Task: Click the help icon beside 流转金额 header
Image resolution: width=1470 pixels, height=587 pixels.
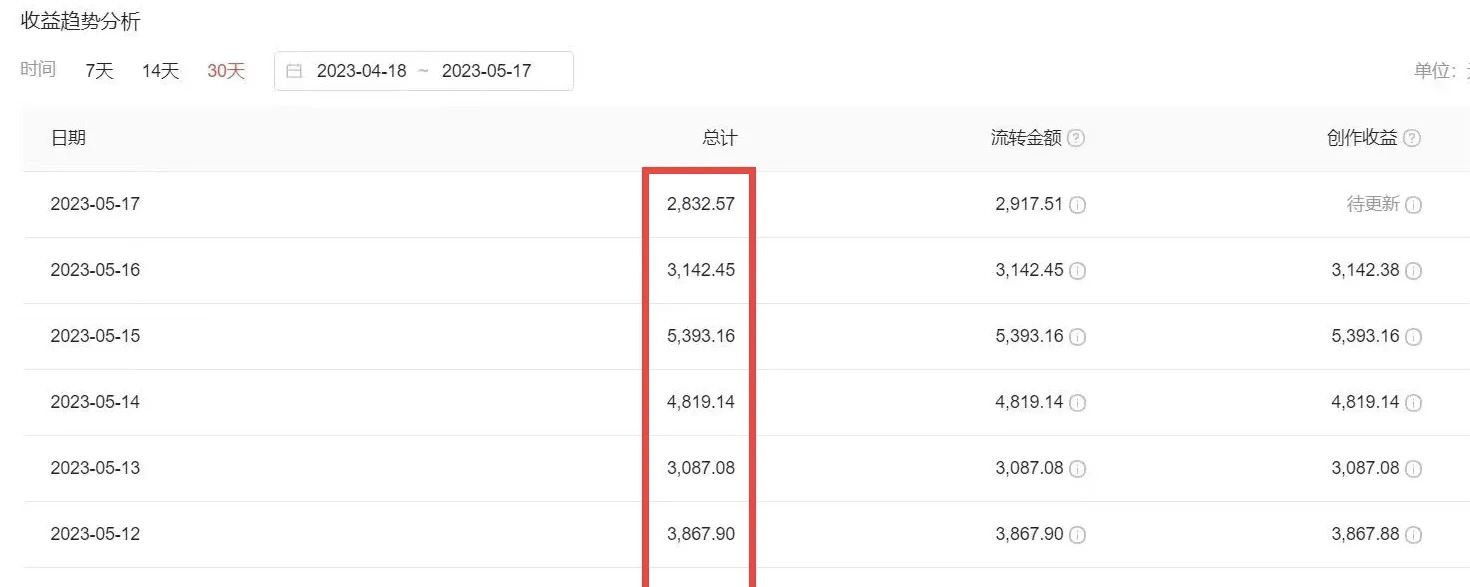Action: tap(1076, 139)
